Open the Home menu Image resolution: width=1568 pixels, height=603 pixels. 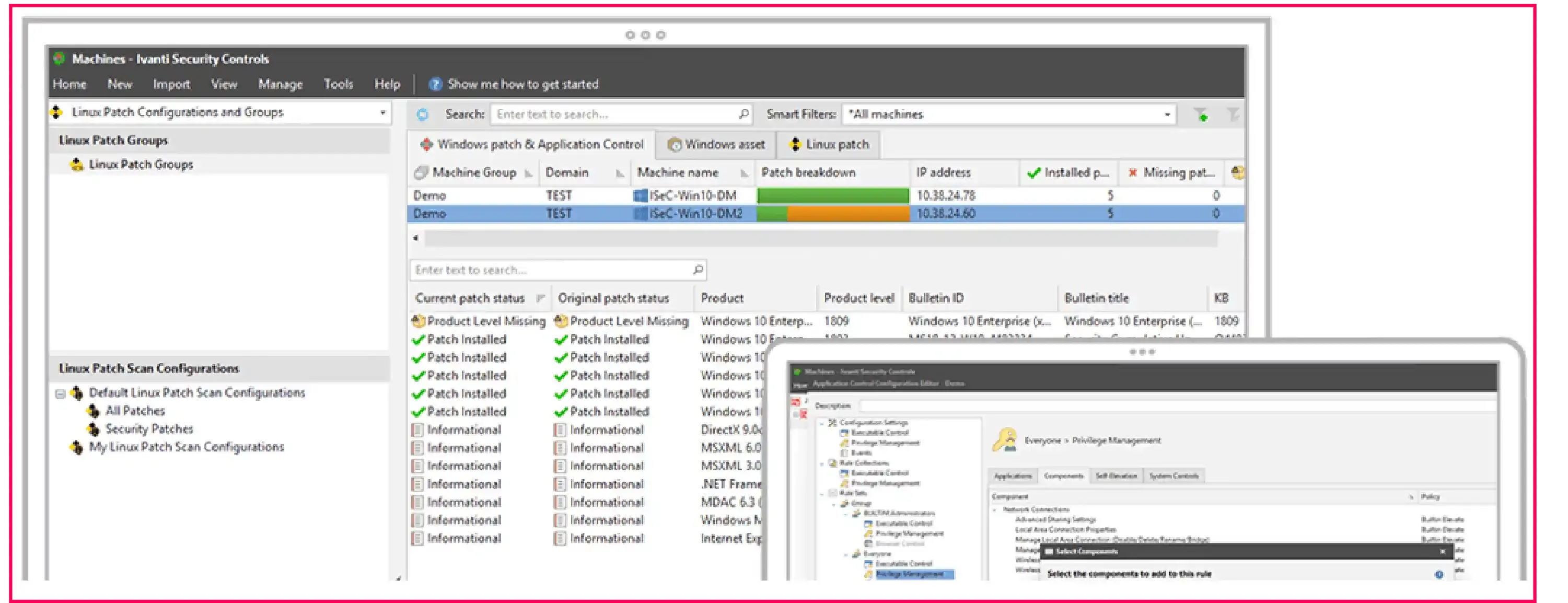click(69, 84)
